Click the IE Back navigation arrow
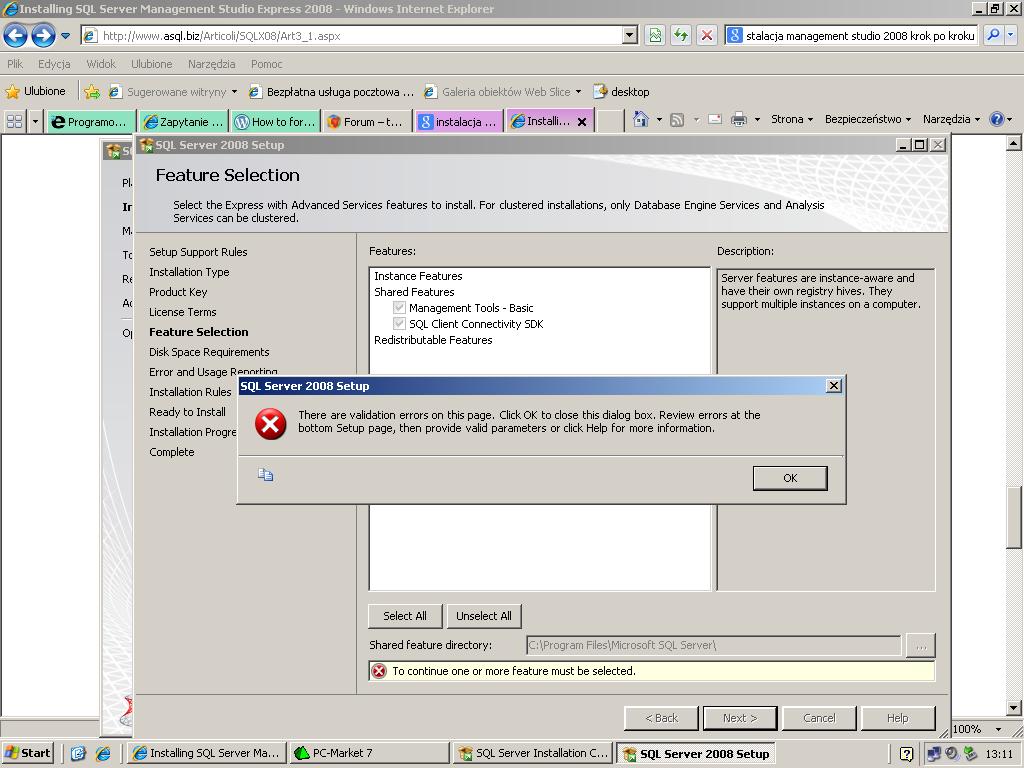1024x768 pixels. tap(15, 35)
